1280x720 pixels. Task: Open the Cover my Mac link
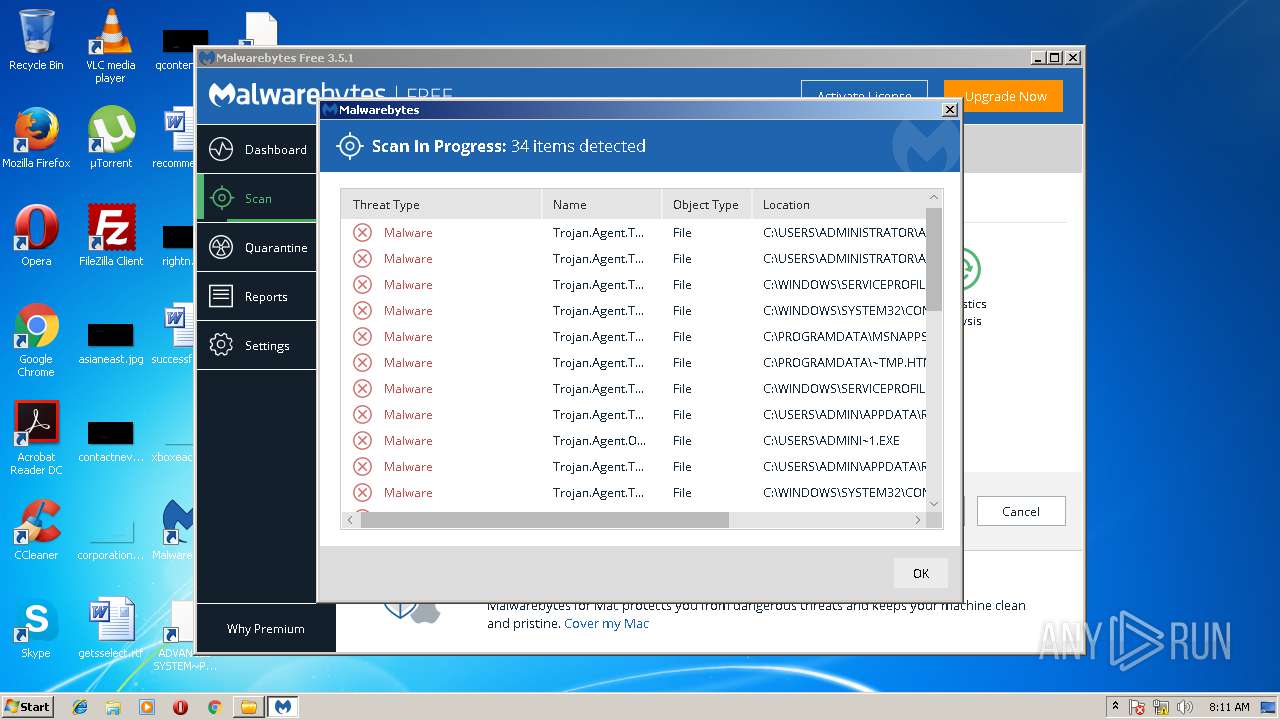pos(606,623)
